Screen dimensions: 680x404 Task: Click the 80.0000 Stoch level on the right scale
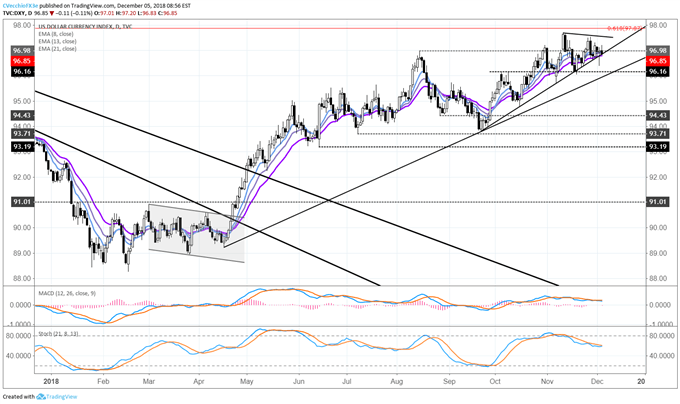(660, 336)
